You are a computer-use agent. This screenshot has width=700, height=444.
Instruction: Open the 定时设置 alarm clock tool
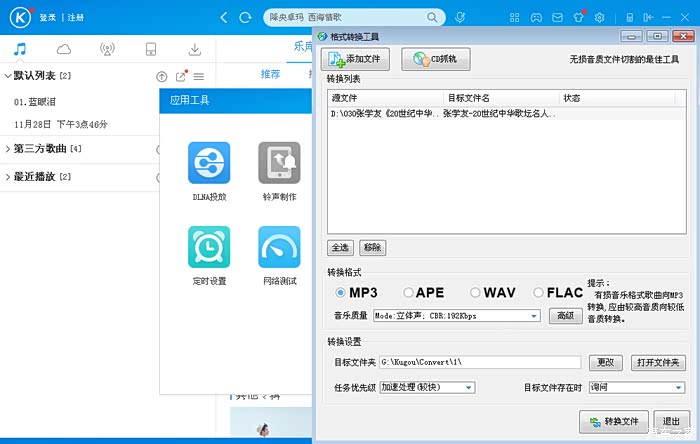coord(209,247)
